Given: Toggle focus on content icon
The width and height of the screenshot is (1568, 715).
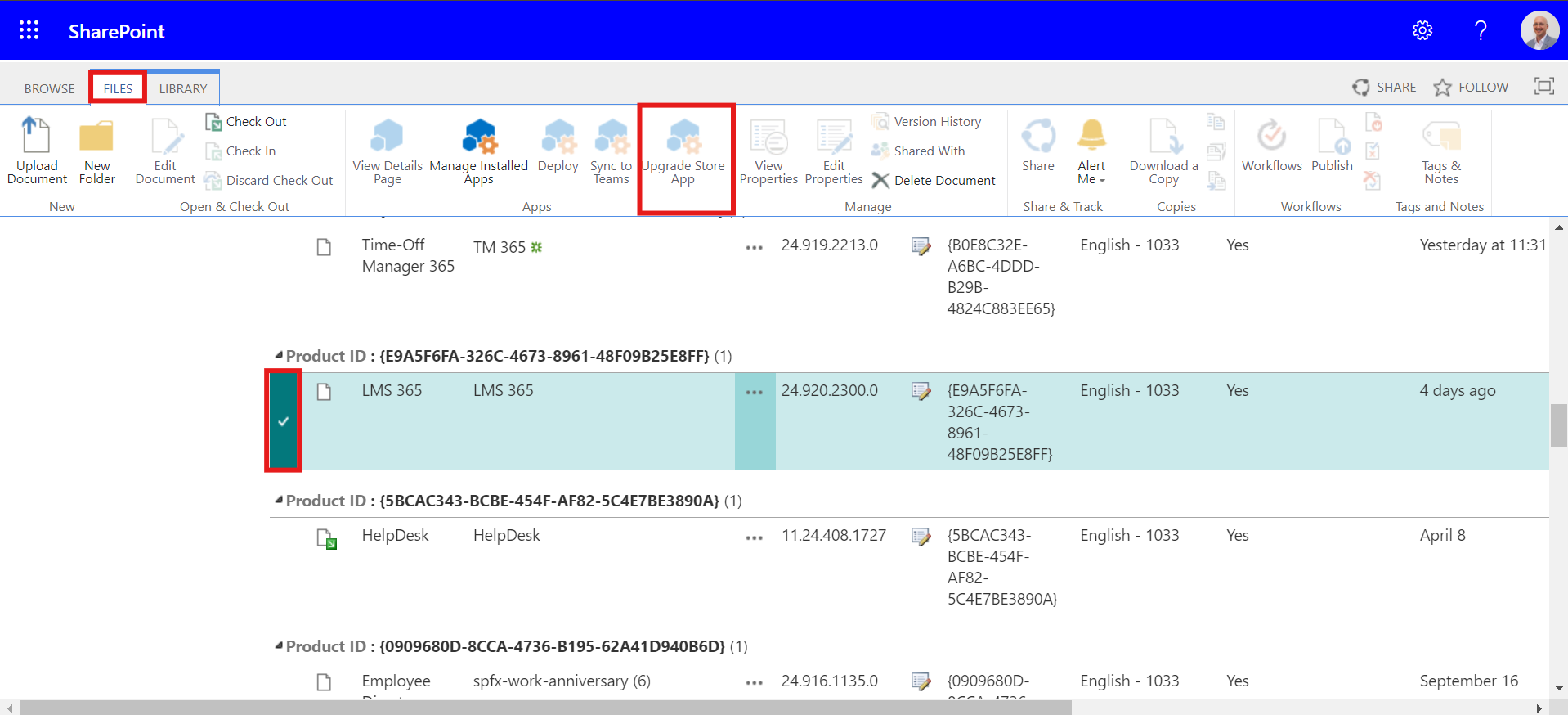Looking at the screenshot, I should tap(1543, 86).
